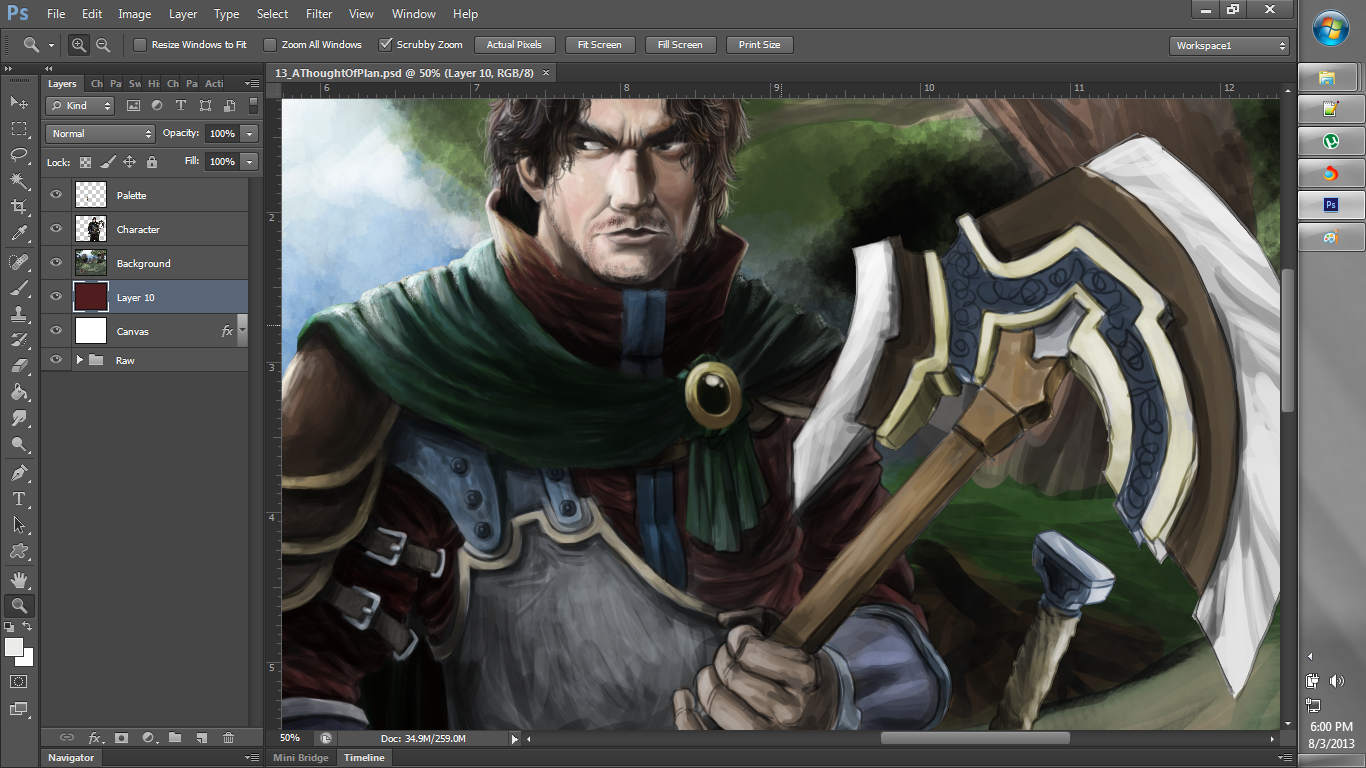Click the Actual Pixels button
1366x768 pixels.
[x=514, y=45]
